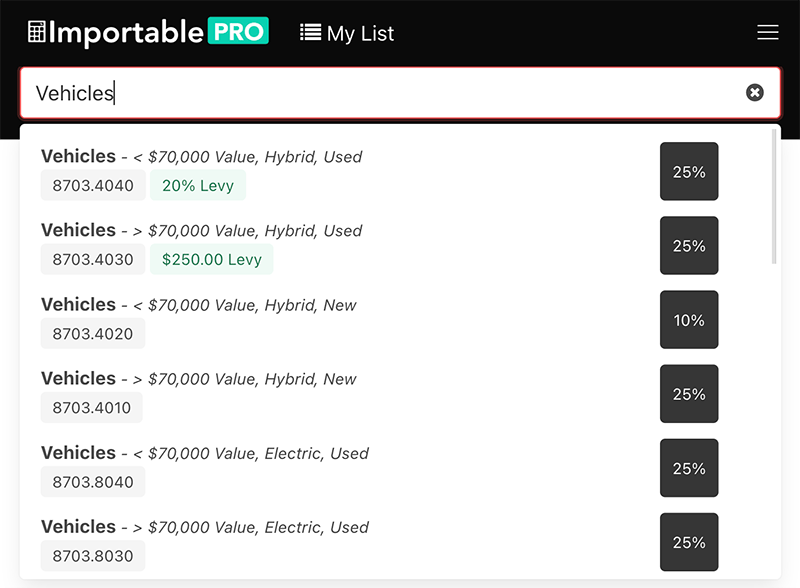Click the 25% tariff badge for 8703.4010

coord(689,393)
